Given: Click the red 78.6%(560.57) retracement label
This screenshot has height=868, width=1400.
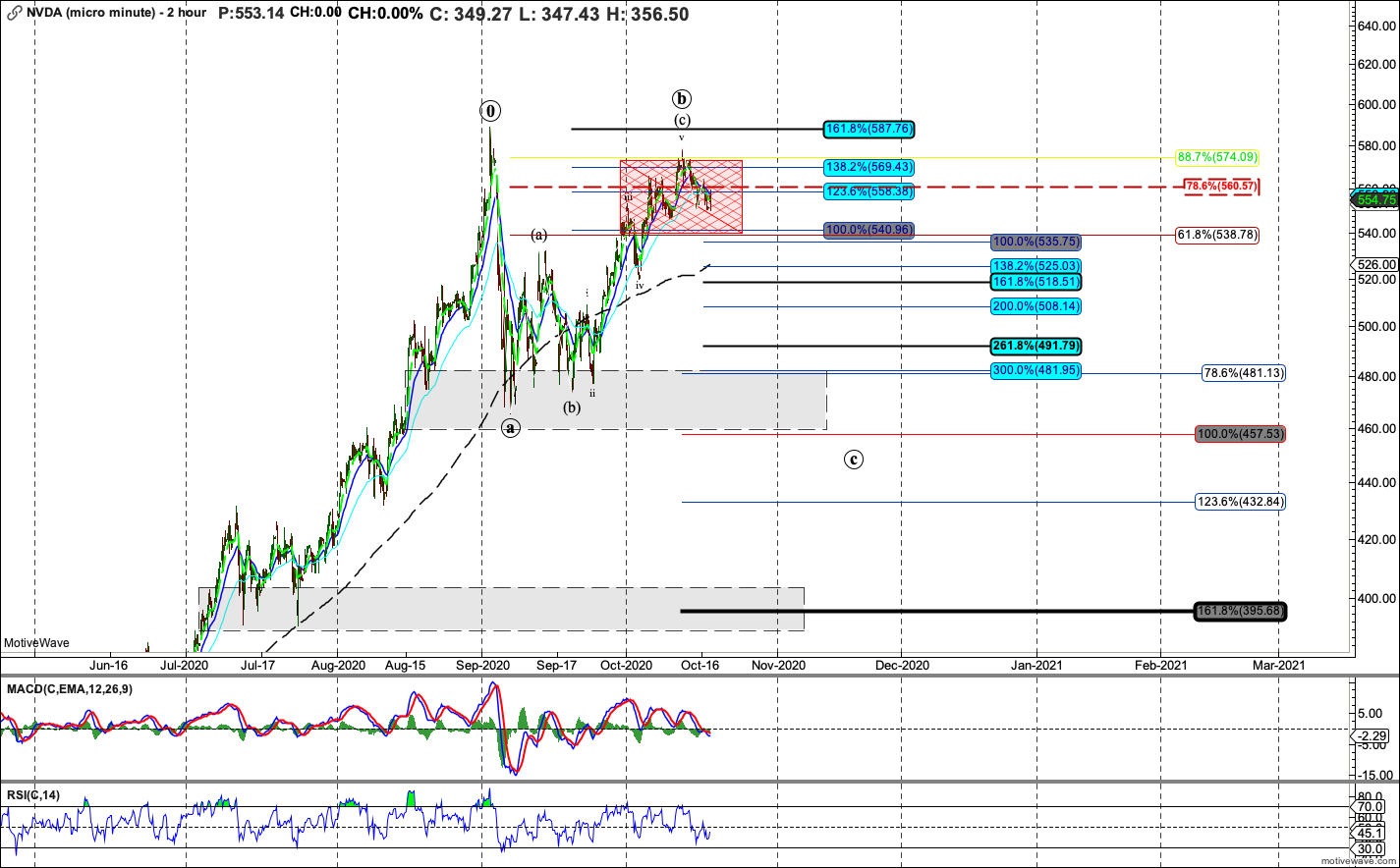Looking at the screenshot, I should (1221, 186).
